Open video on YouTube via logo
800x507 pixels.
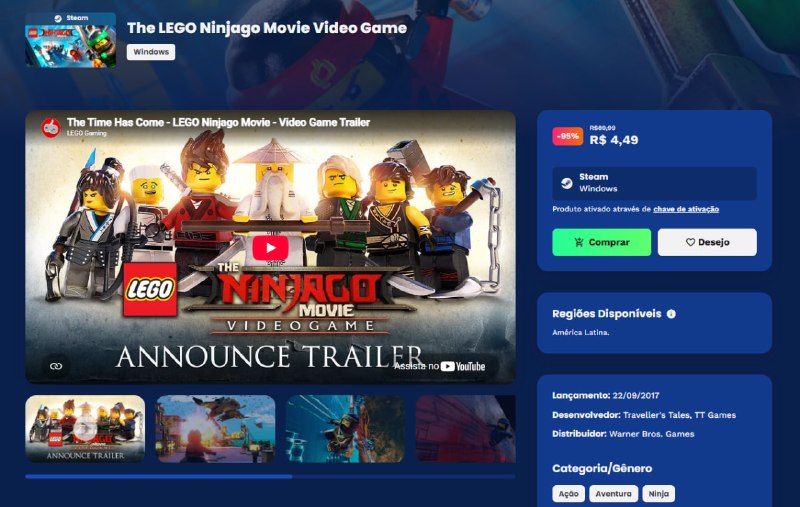coord(463,366)
